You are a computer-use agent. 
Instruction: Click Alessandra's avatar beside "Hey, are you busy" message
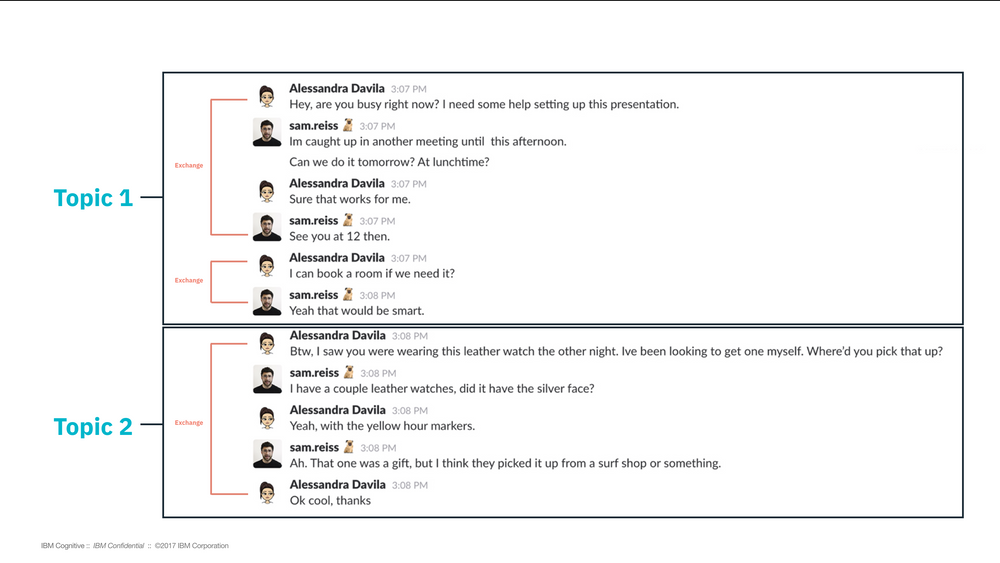tap(266, 96)
